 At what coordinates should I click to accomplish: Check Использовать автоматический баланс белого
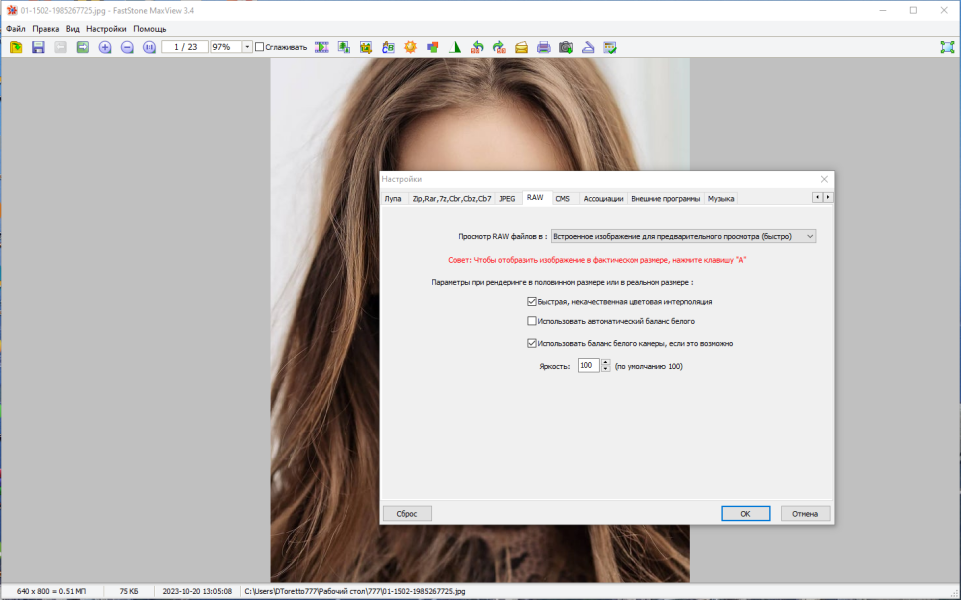[531, 321]
